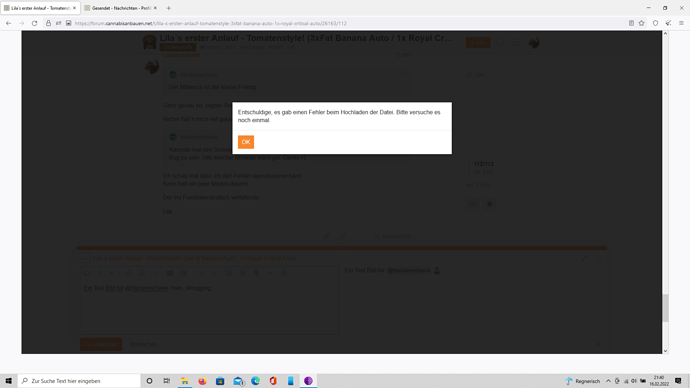Show site security info via padlock icon

[48, 23]
